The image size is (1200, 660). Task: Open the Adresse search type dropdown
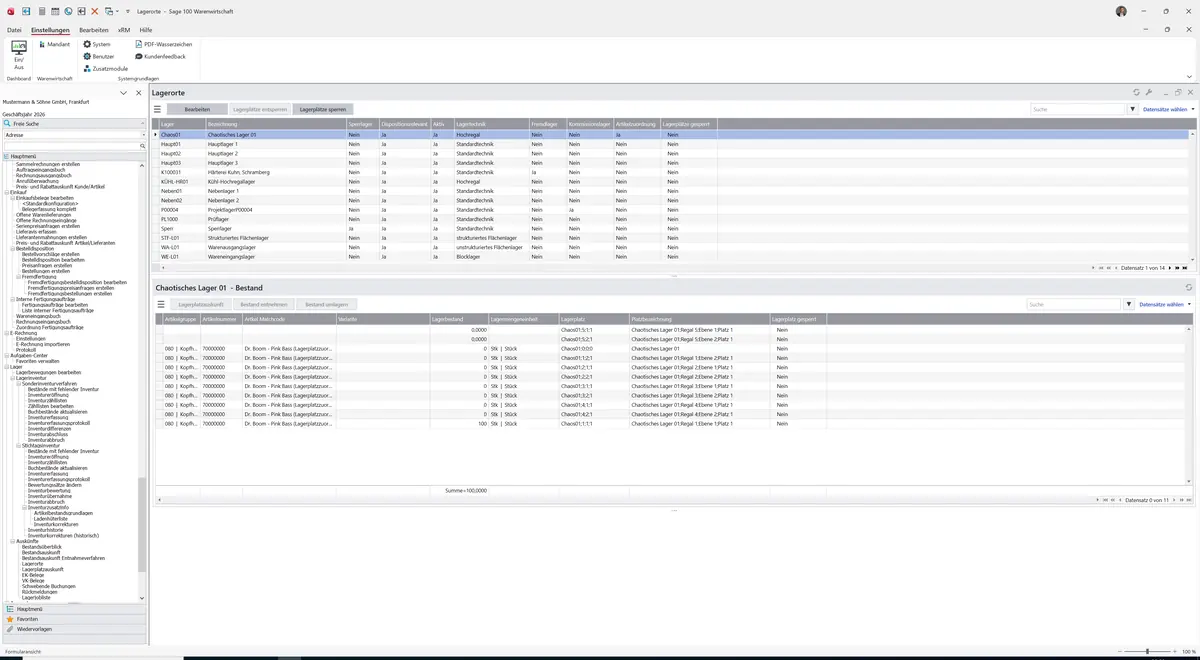point(74,135)
